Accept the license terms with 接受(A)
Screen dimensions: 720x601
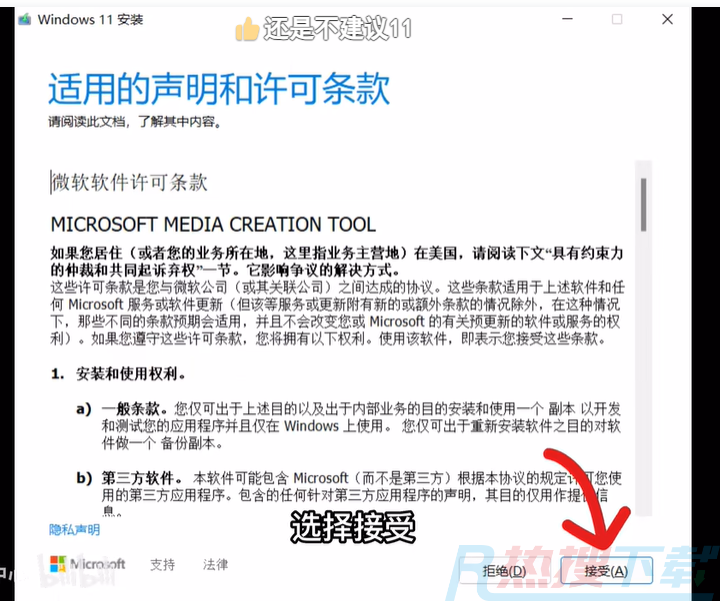tap(606, 571)
